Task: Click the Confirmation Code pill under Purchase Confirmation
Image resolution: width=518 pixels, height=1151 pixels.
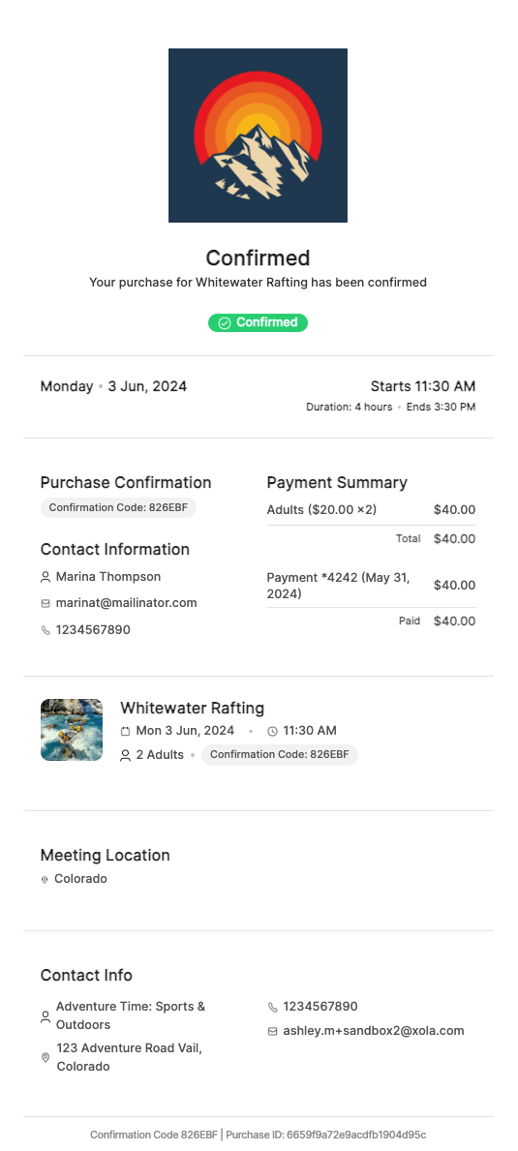Action: (x=118, y=507)
